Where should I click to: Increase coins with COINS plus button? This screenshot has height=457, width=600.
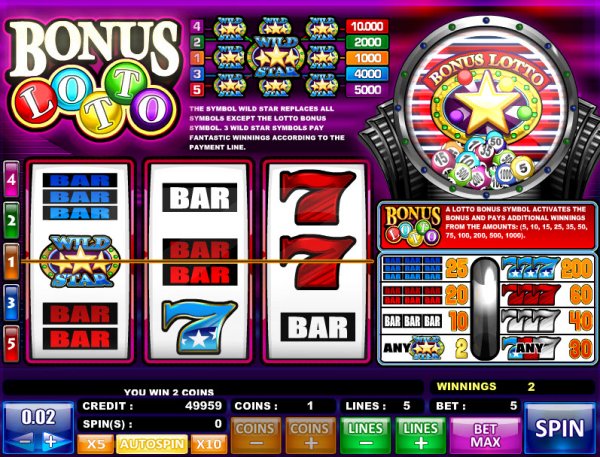pyautogui.click(x=310, y=436)
